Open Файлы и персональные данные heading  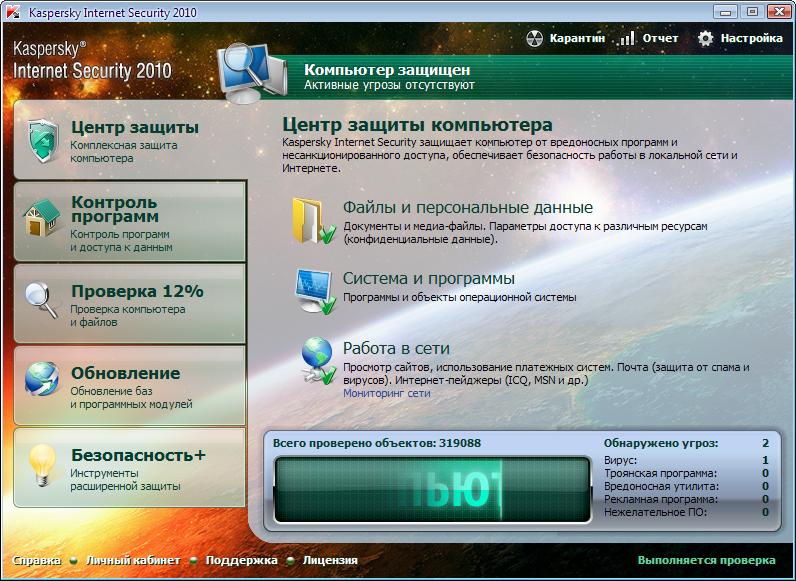pos(468,207)
